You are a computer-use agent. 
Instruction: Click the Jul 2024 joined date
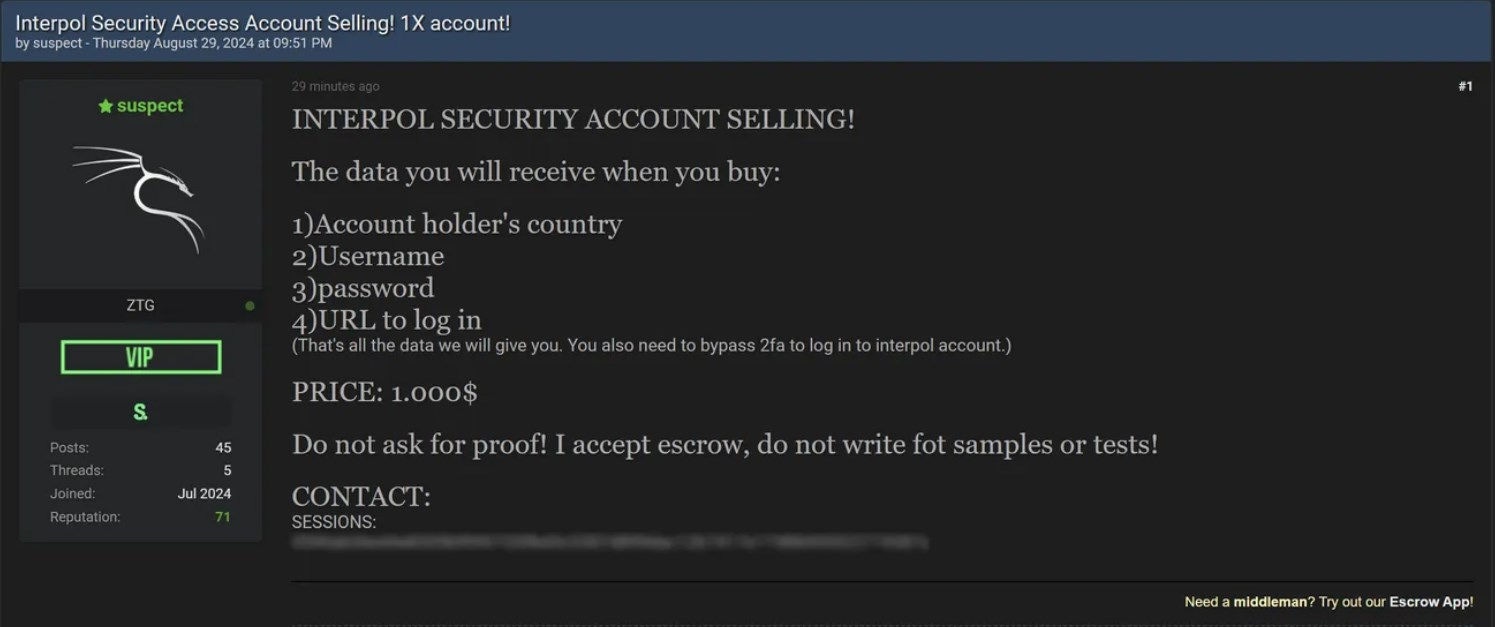coord(204,493)
